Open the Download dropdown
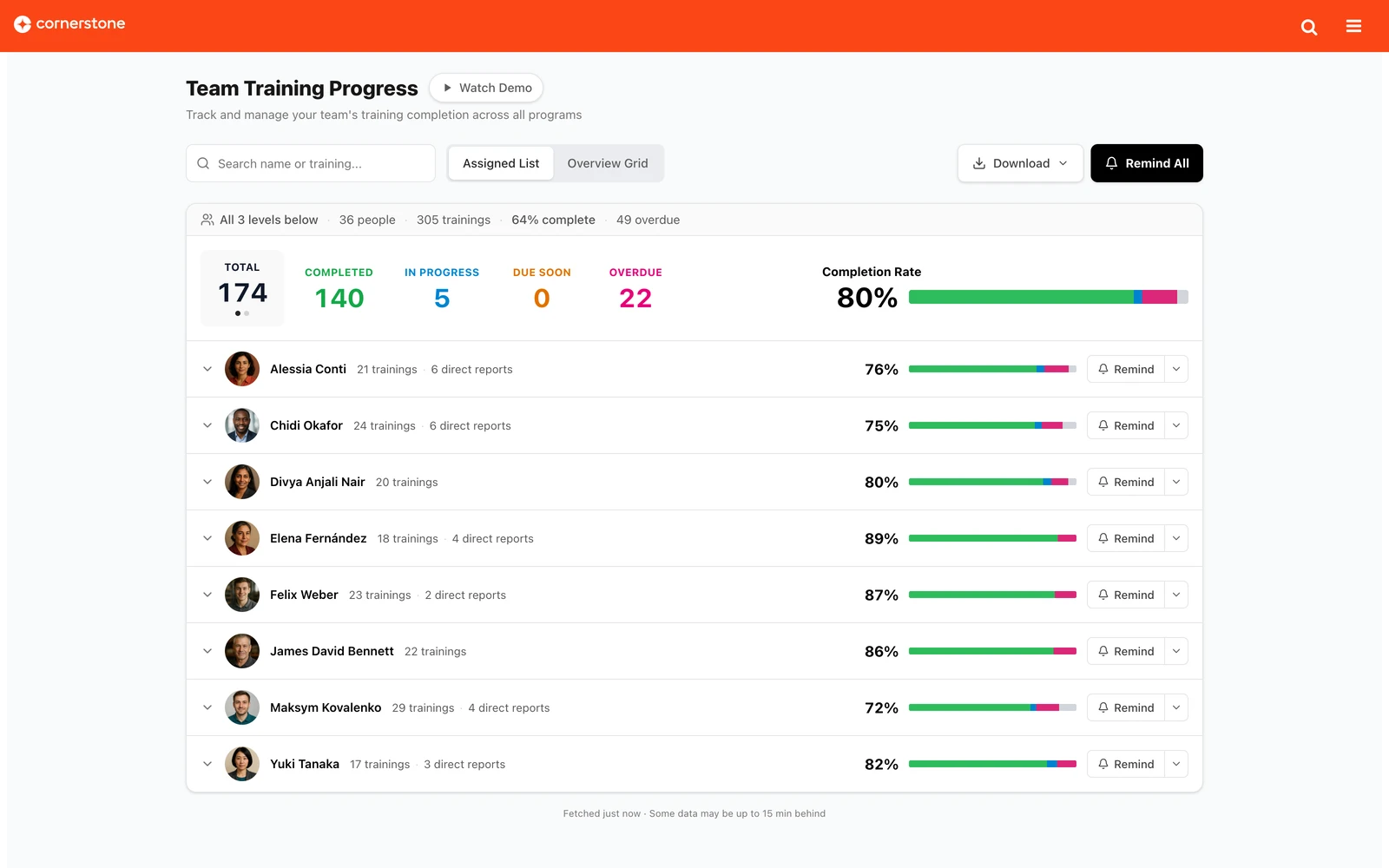The width and height of the screenshot is (1389, 868). (x=1020, y=163)
